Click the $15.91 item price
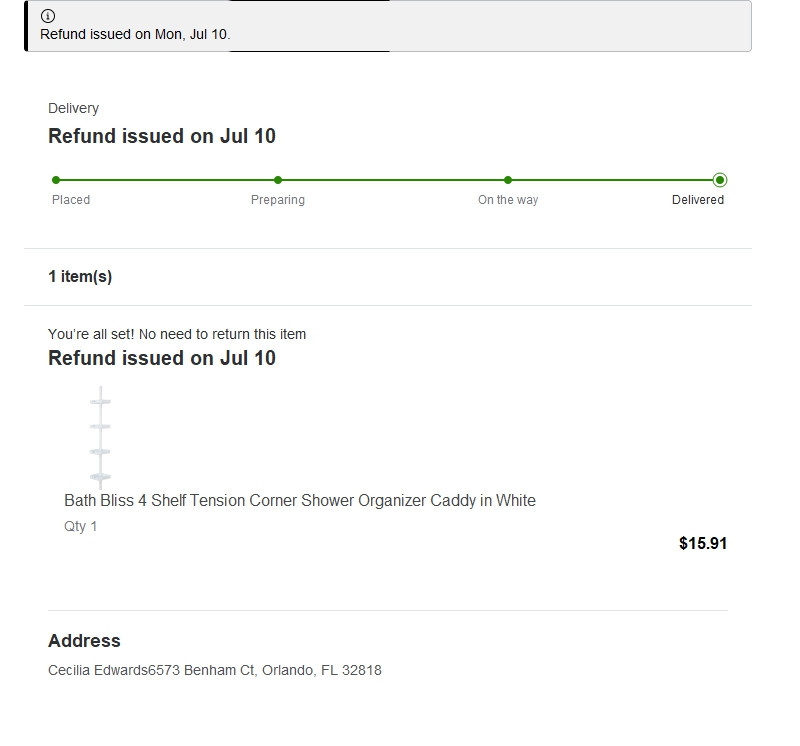Image resolution: width=800 pixels, height=746 pixels. 703,544
